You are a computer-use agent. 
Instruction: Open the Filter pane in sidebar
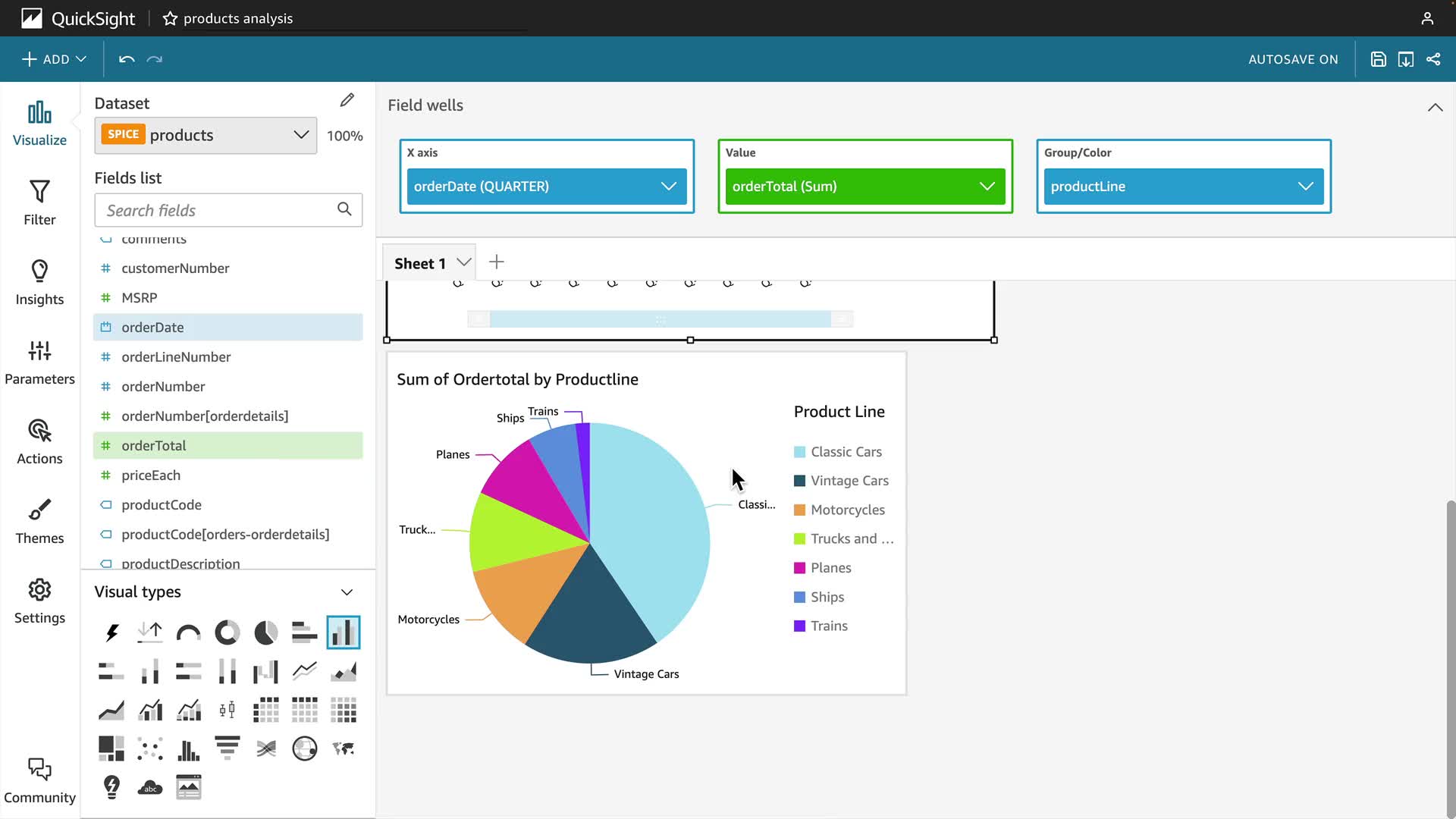coord(39,202)
